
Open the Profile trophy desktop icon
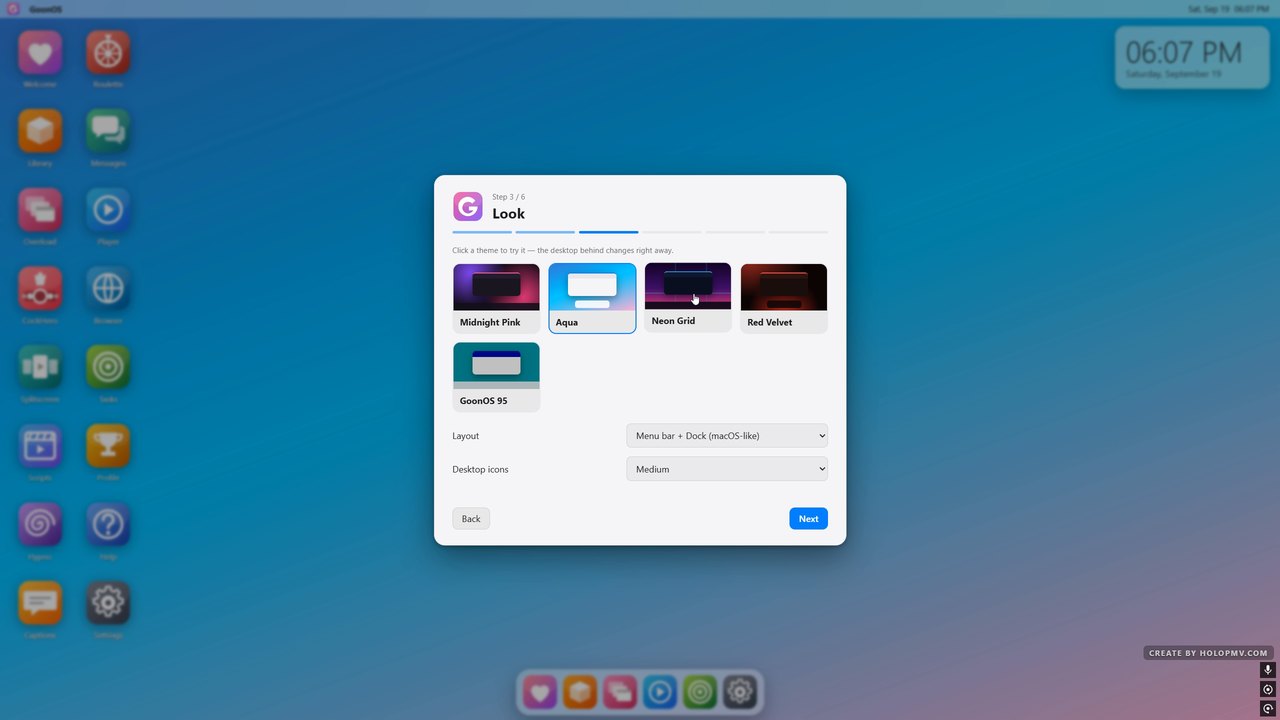(108, 446)
